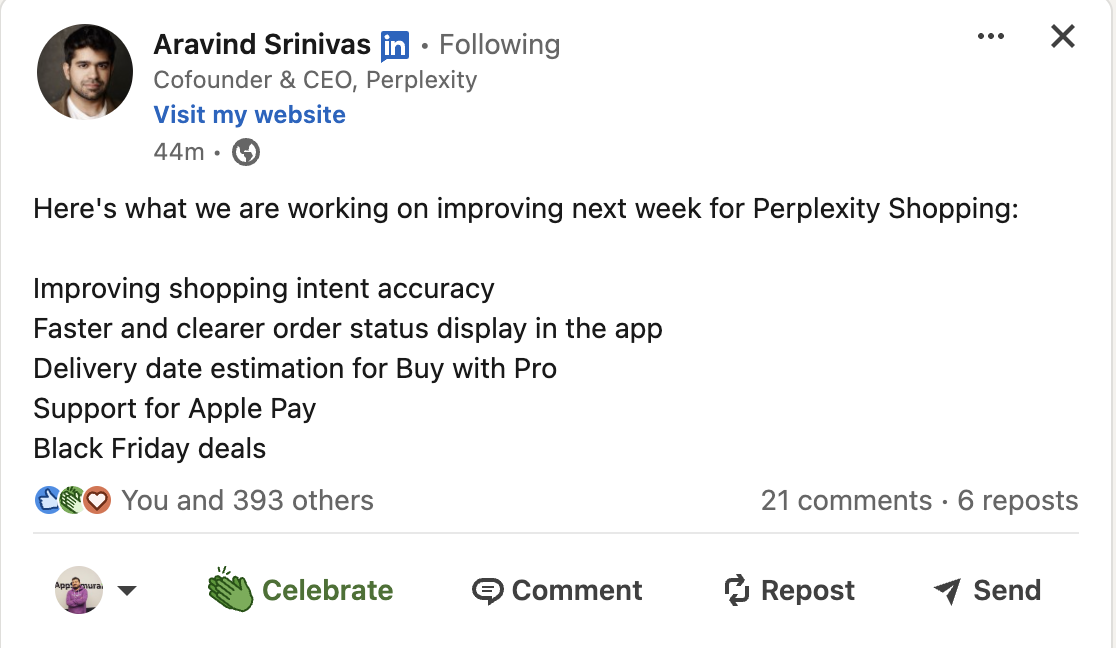Click the Cofounder & CEO, Perplexity headline
This screenshot has height=648, width=1116.
[315, 80]
